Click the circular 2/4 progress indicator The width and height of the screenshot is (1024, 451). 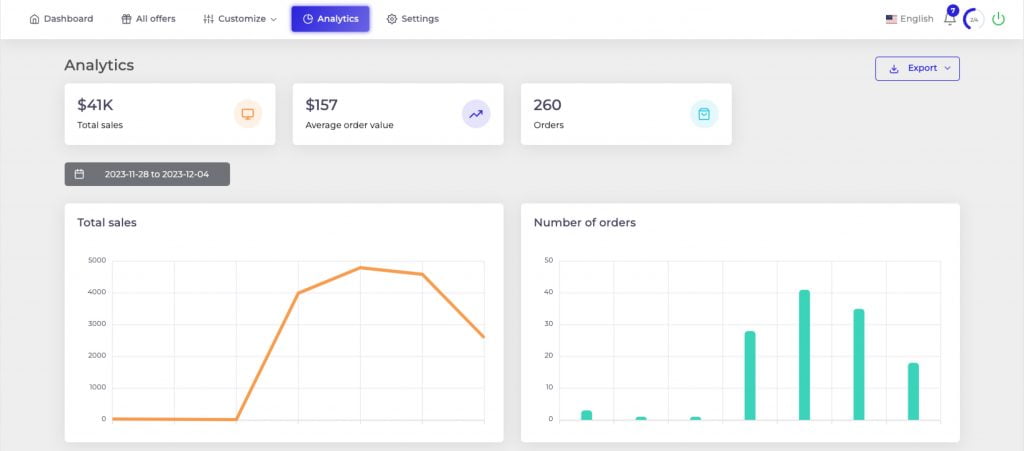(x=973, y=19)
